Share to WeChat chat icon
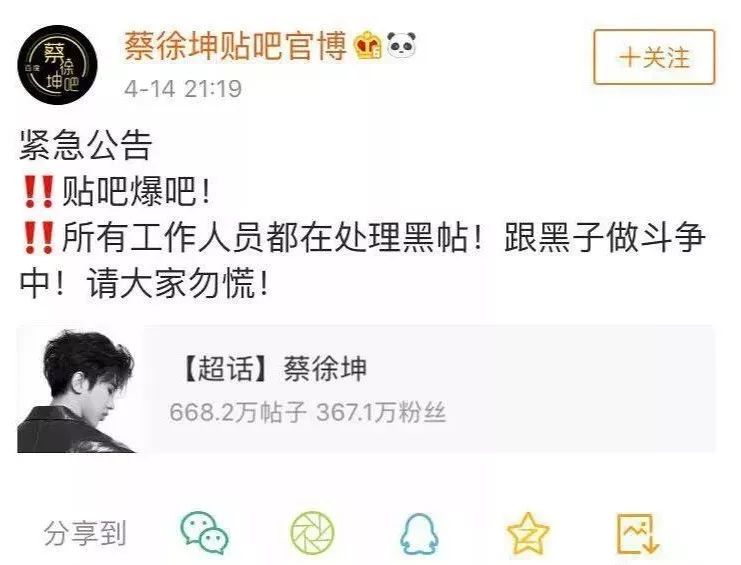 click(205, 533)
